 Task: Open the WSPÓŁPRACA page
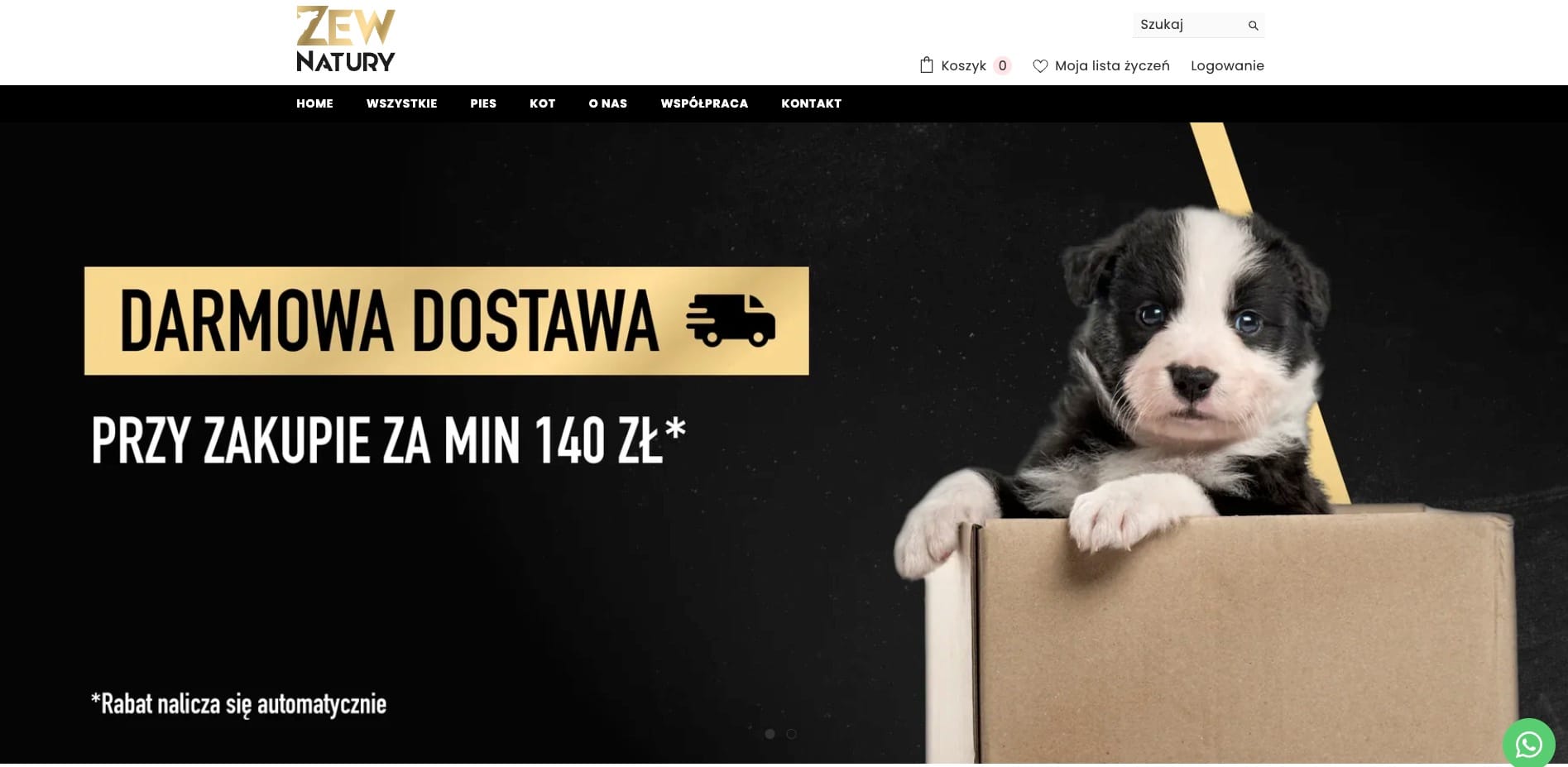click(x=704, y=103)
